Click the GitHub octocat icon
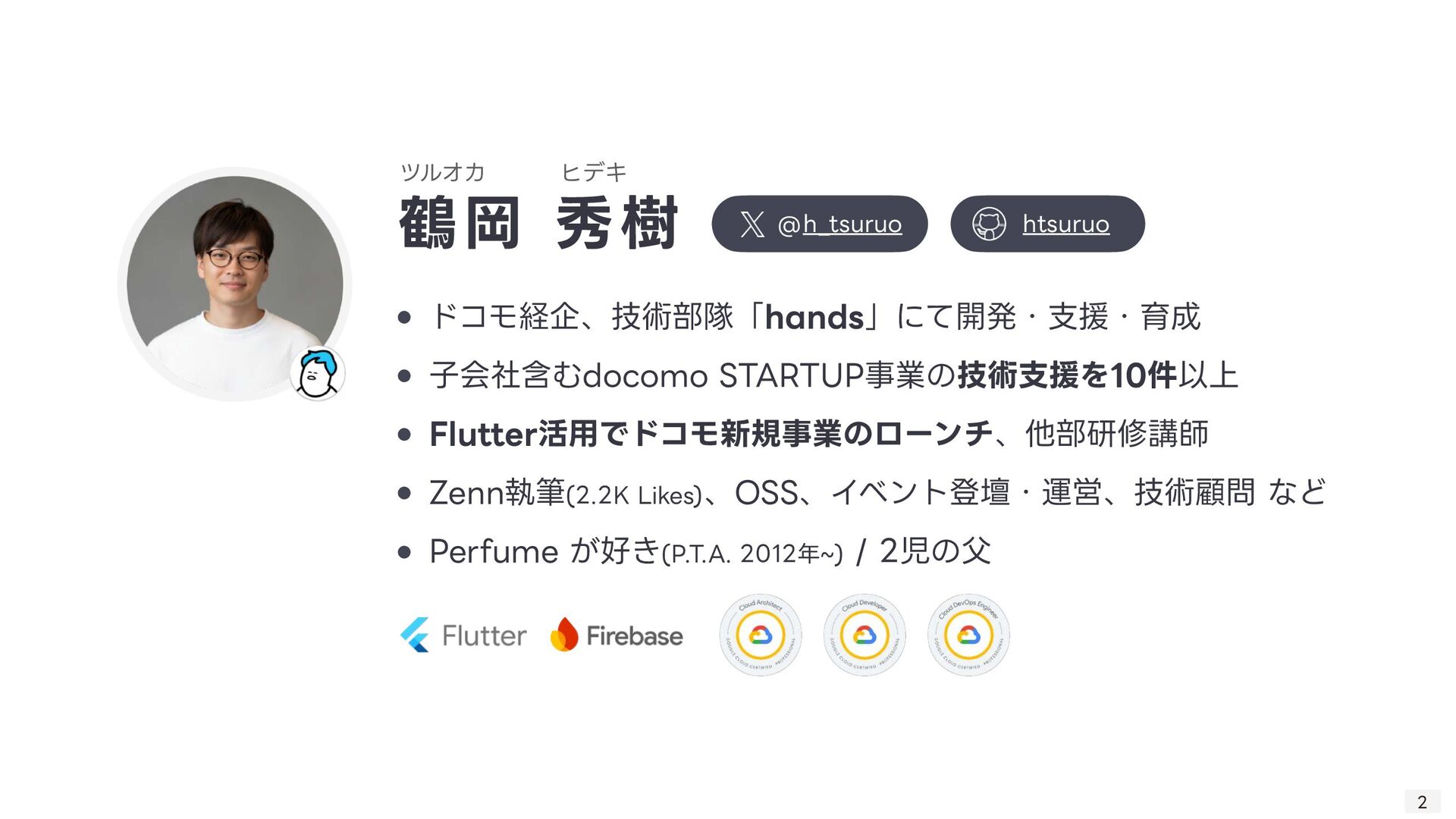Screen dimensions: 1456x819 (989, 224)
